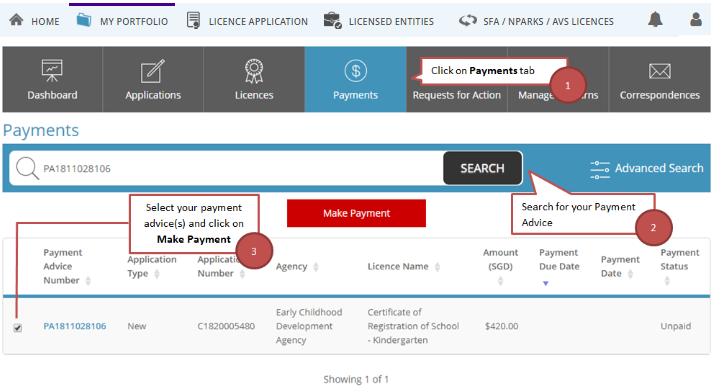The height and width of the screenshot is (388, 711).
Task: Sort by Payment Date column arrows
Action: point(630,274)
